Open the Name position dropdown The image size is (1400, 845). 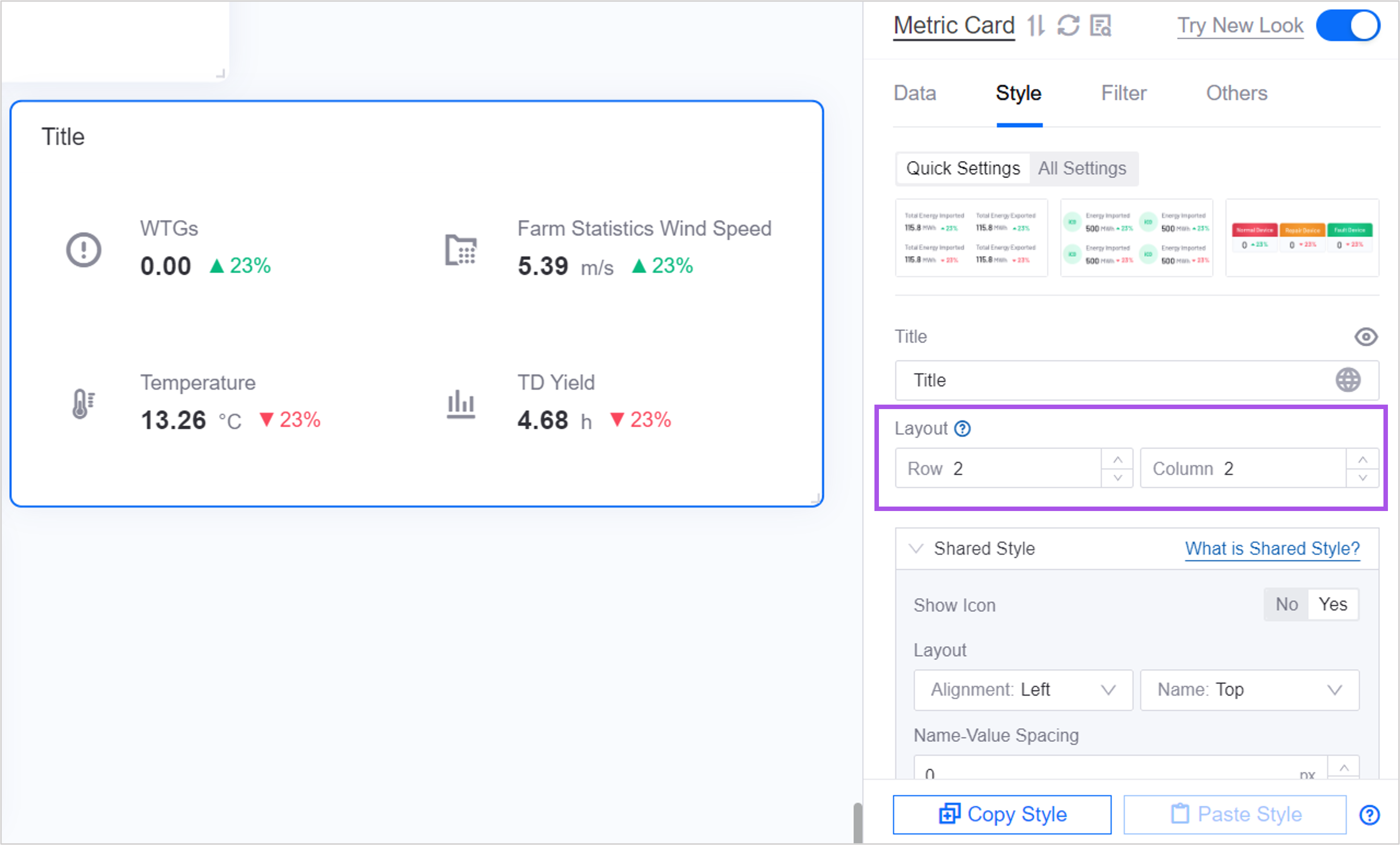pyautogui.click(x=1249, y=689)
